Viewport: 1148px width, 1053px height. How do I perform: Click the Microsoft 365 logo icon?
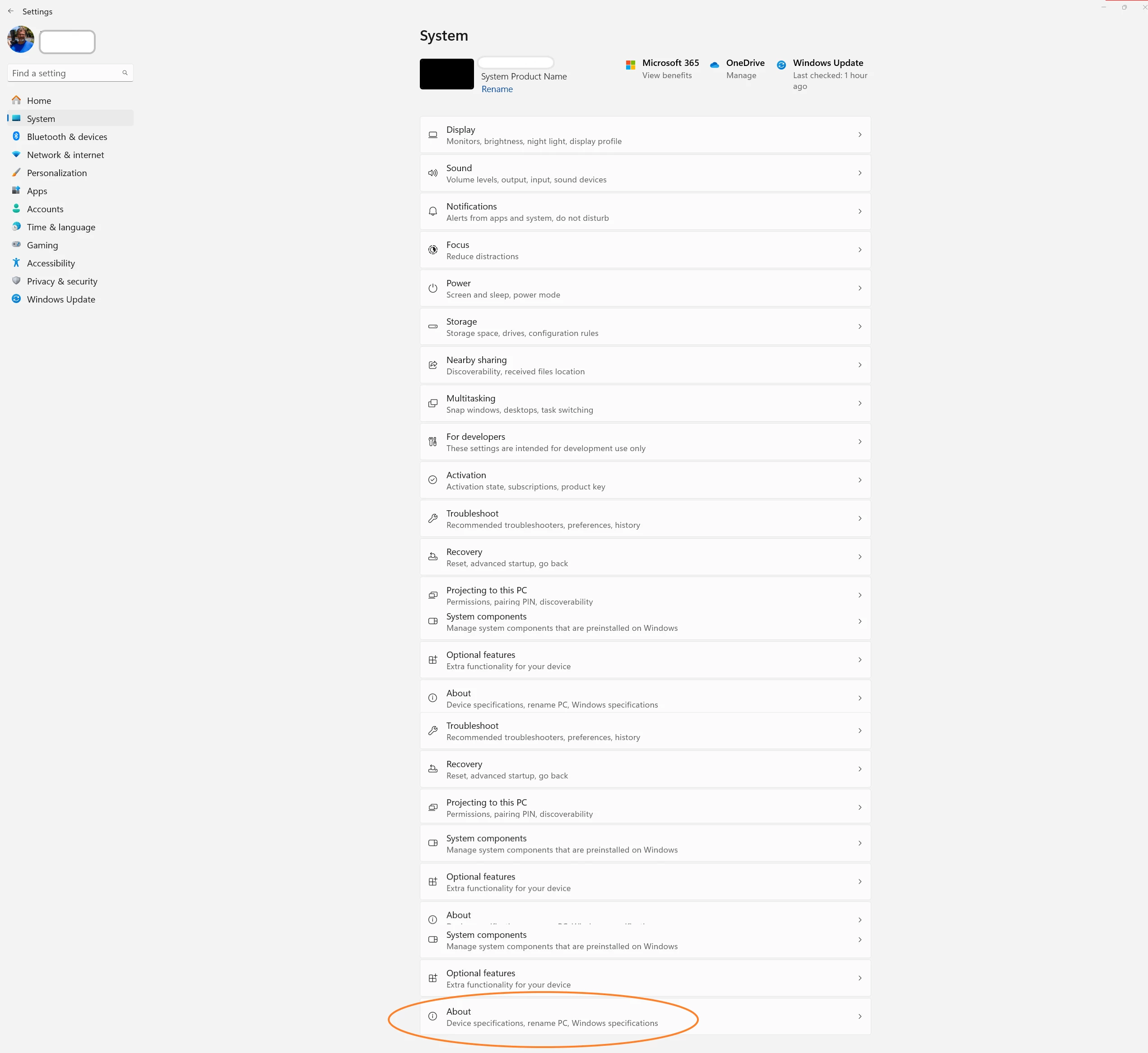630,65
